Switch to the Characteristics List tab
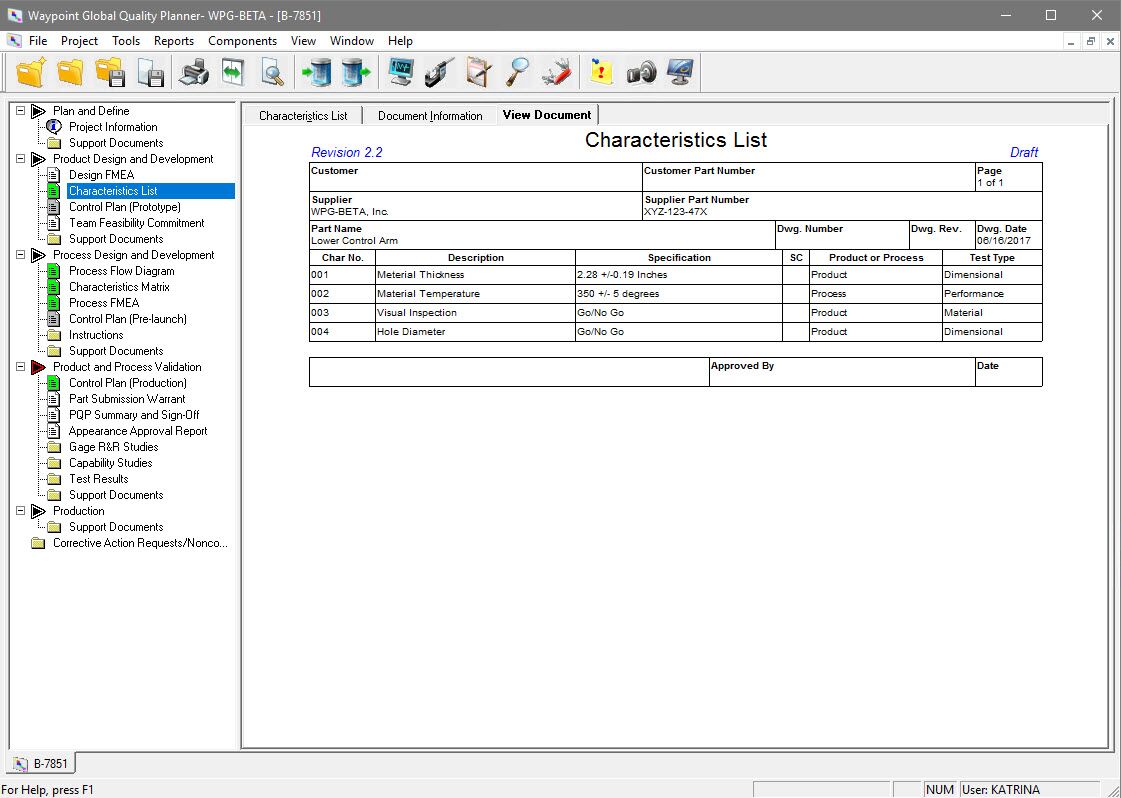Image resolution: width=1121 pixels, height=798 pixels. pos(303,116)
